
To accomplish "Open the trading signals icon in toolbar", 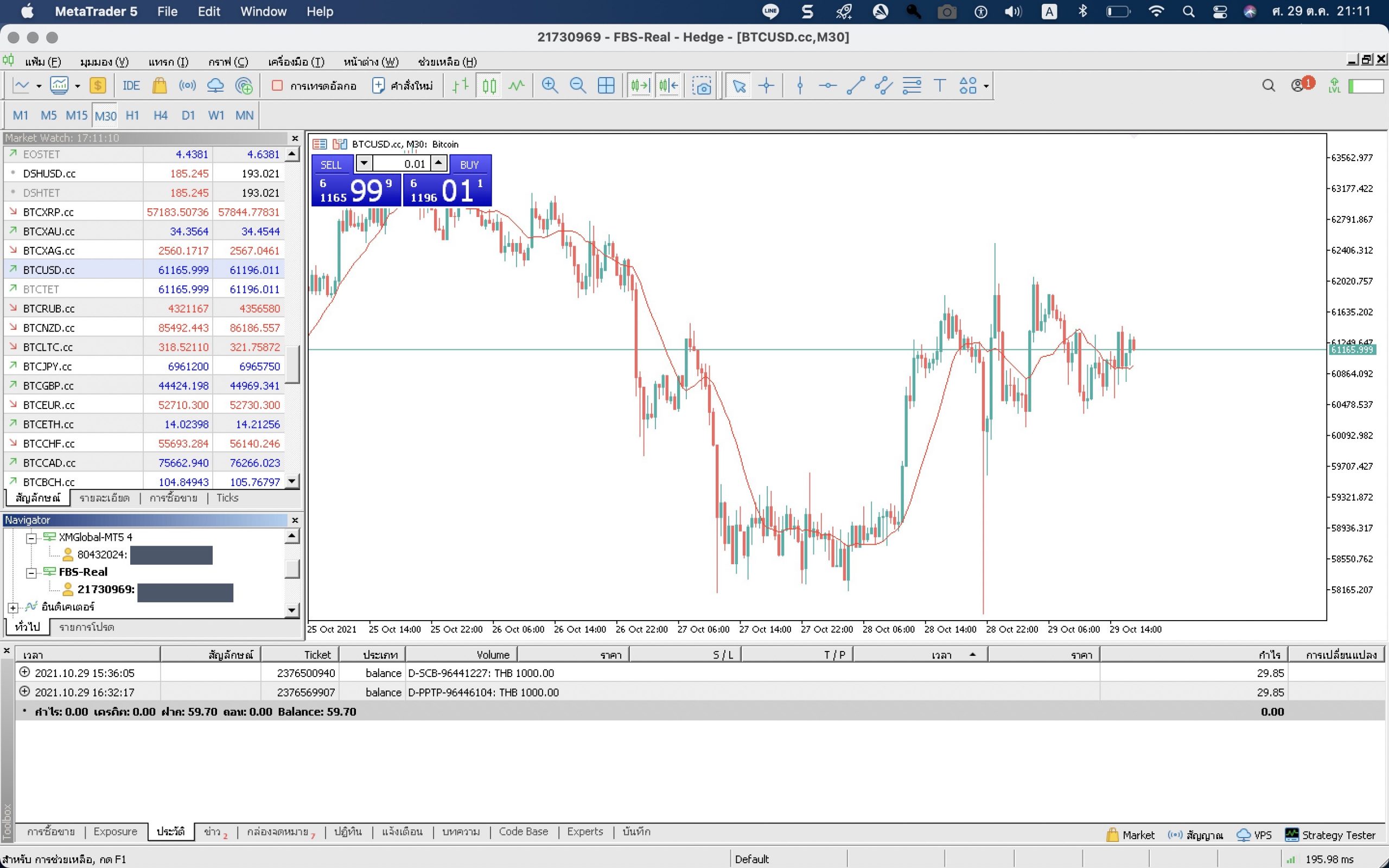I will 187,86.
